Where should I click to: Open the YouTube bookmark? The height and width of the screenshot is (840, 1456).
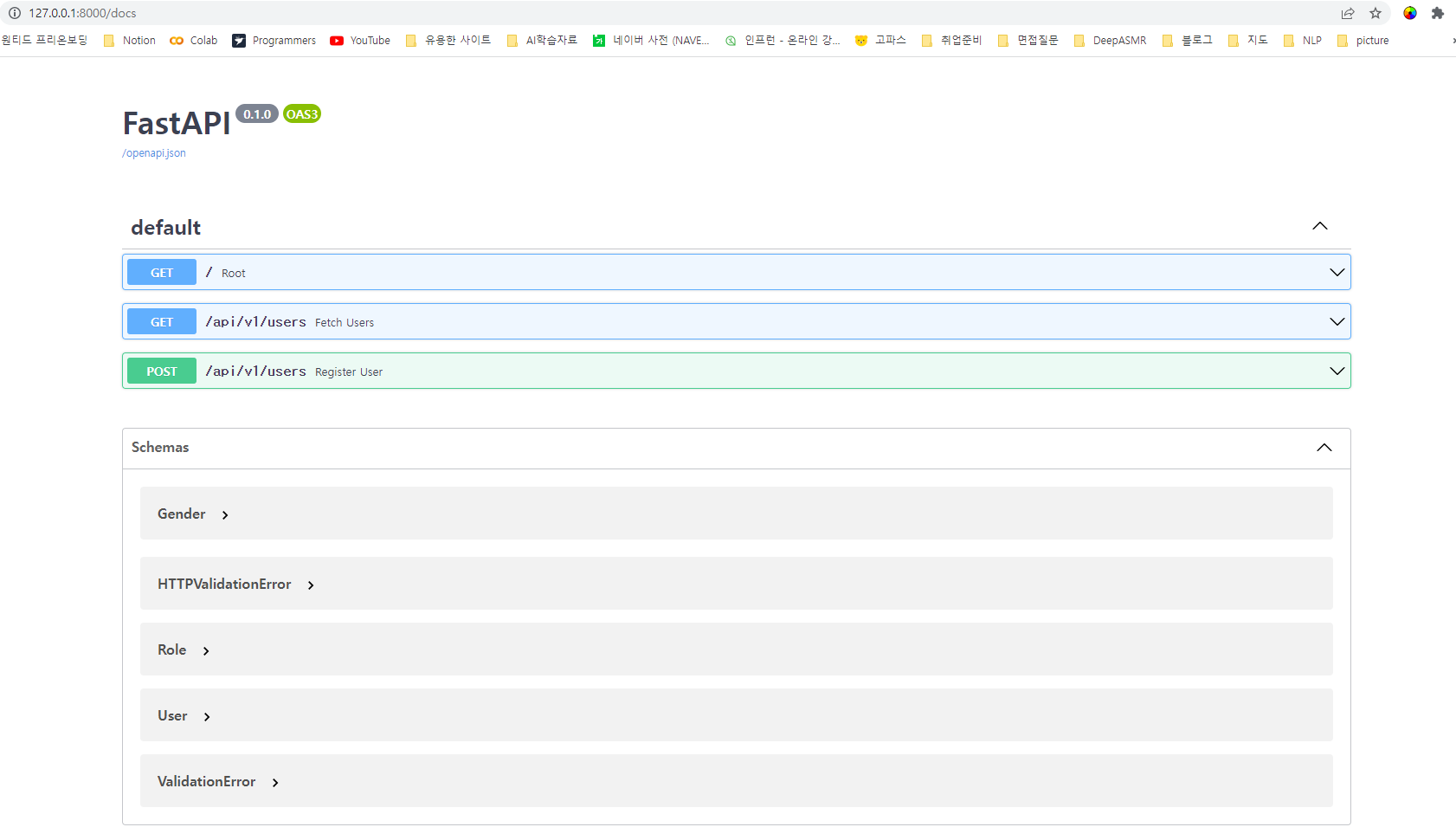click(360, 41)
